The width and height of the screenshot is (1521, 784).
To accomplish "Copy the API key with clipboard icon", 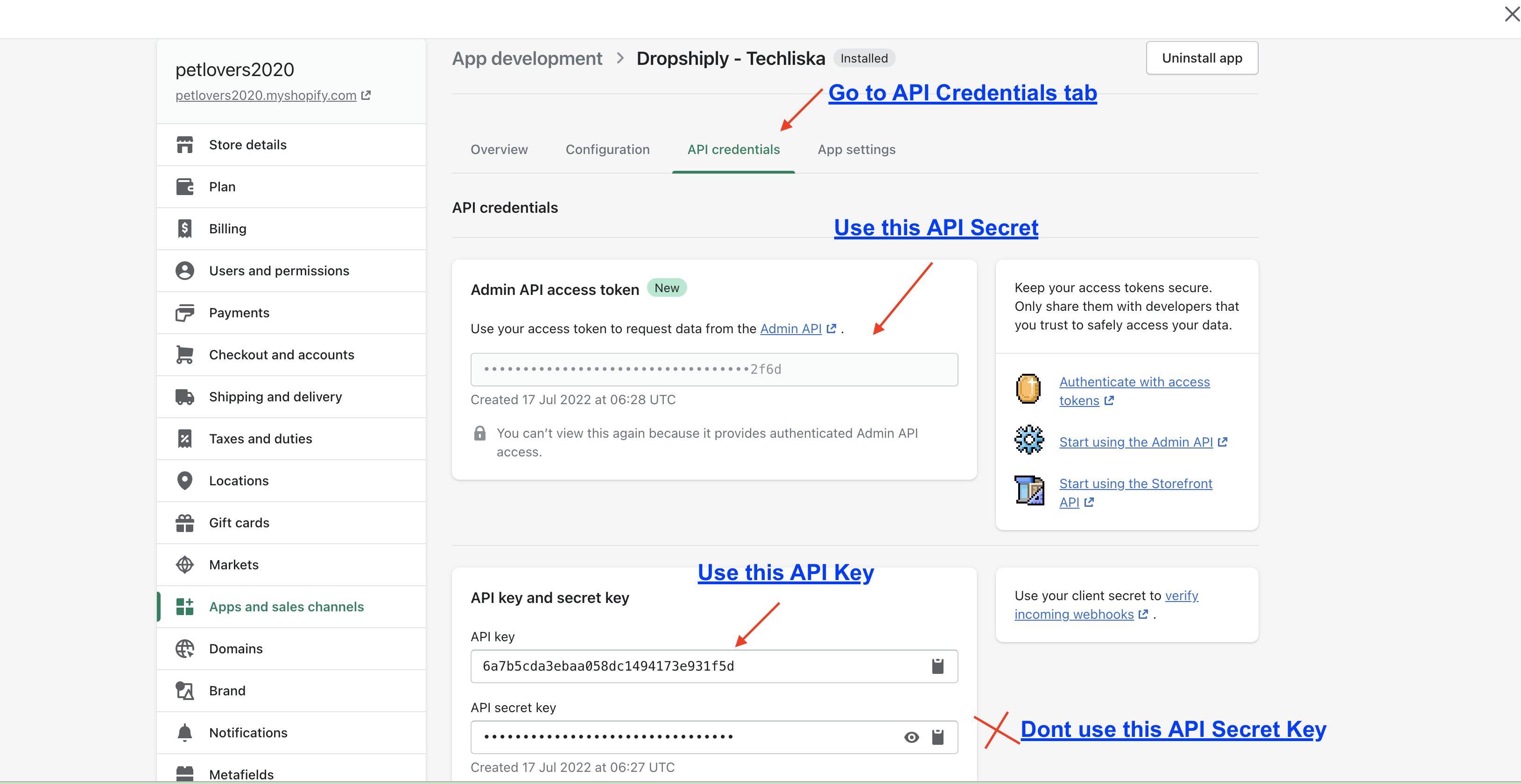I will [937, 666].
